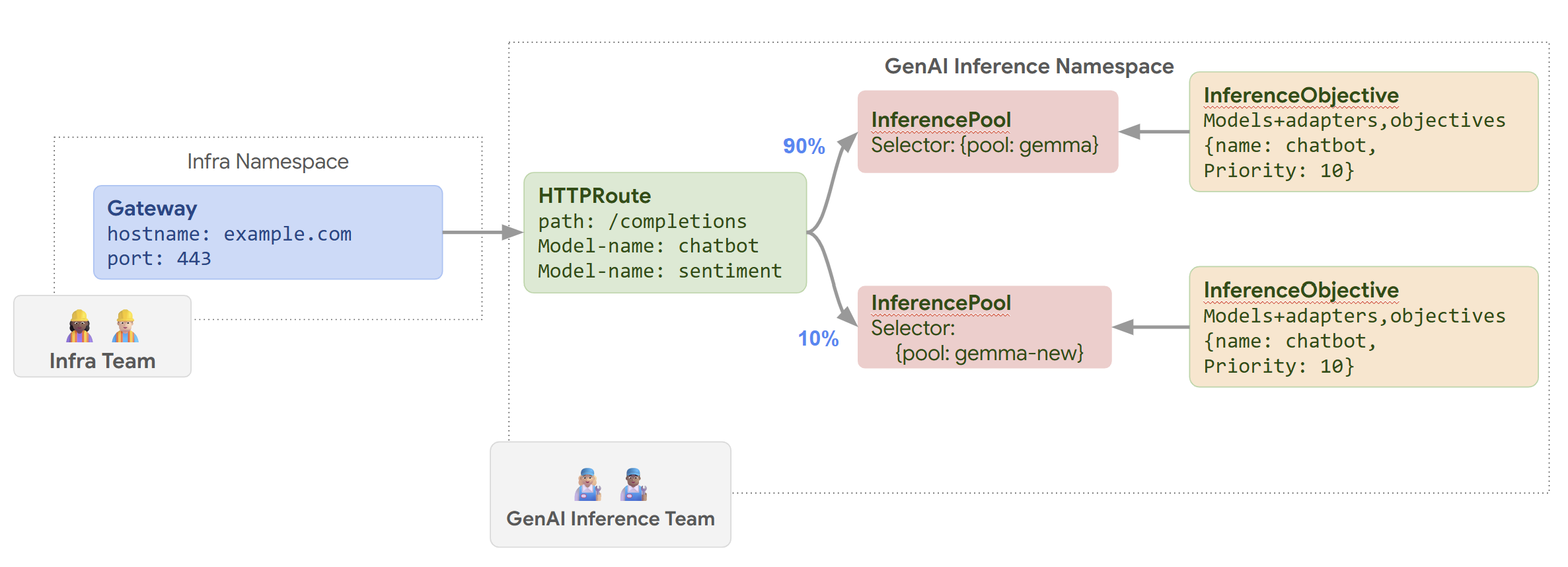1568x567 pixels.
Task: Click the left mechanic icon above GenAI Inference Team
Action: [x=587, y=484]
